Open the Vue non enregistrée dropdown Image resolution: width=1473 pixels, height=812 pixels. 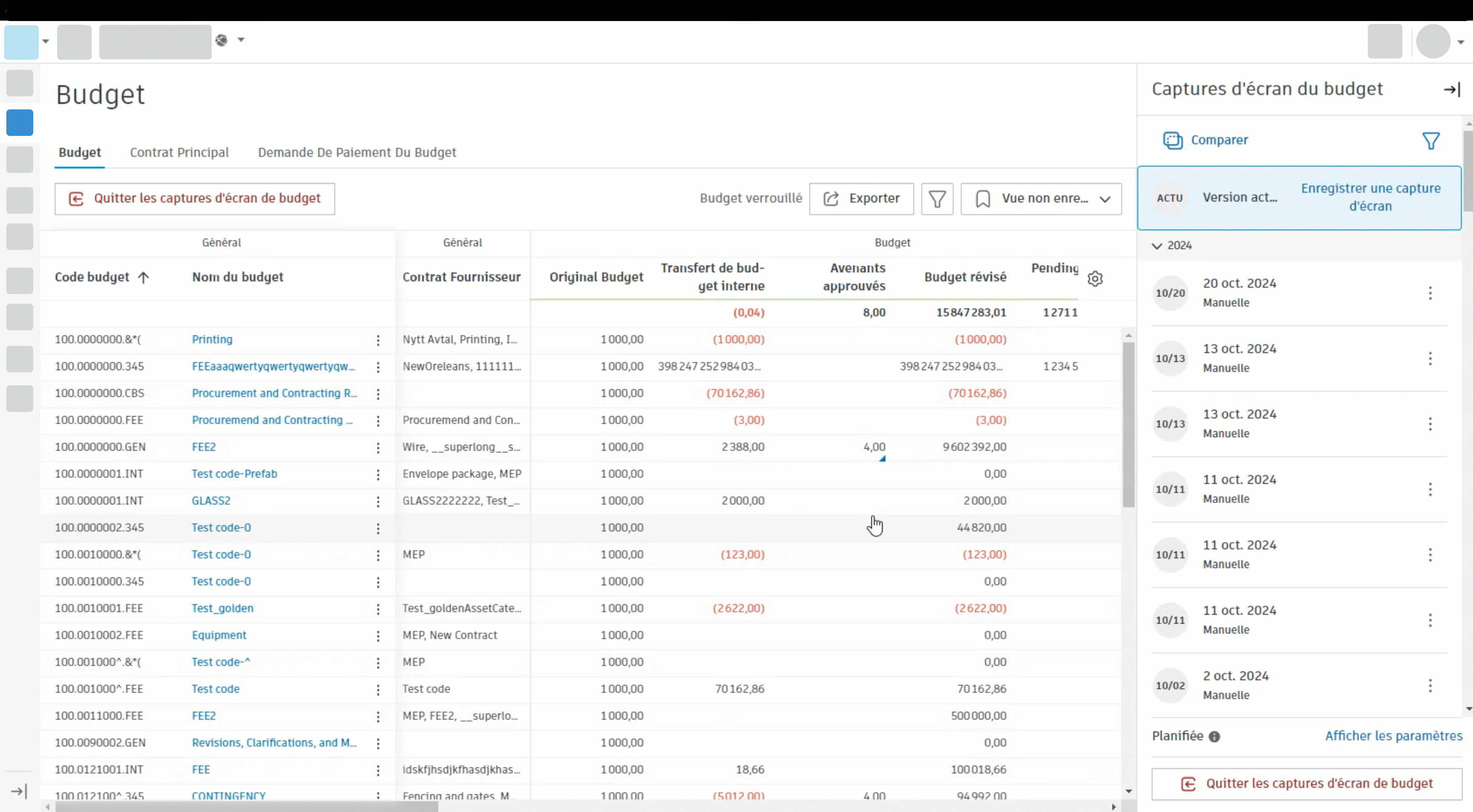pyautogui.click(x=1106, y=199)
